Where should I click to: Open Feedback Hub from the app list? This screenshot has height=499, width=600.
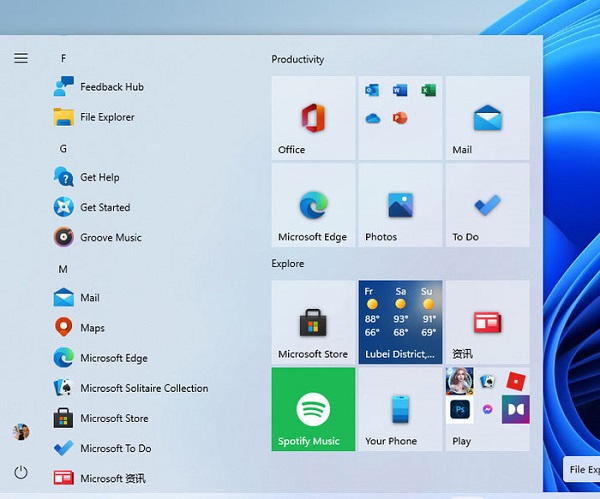(111, 87)
